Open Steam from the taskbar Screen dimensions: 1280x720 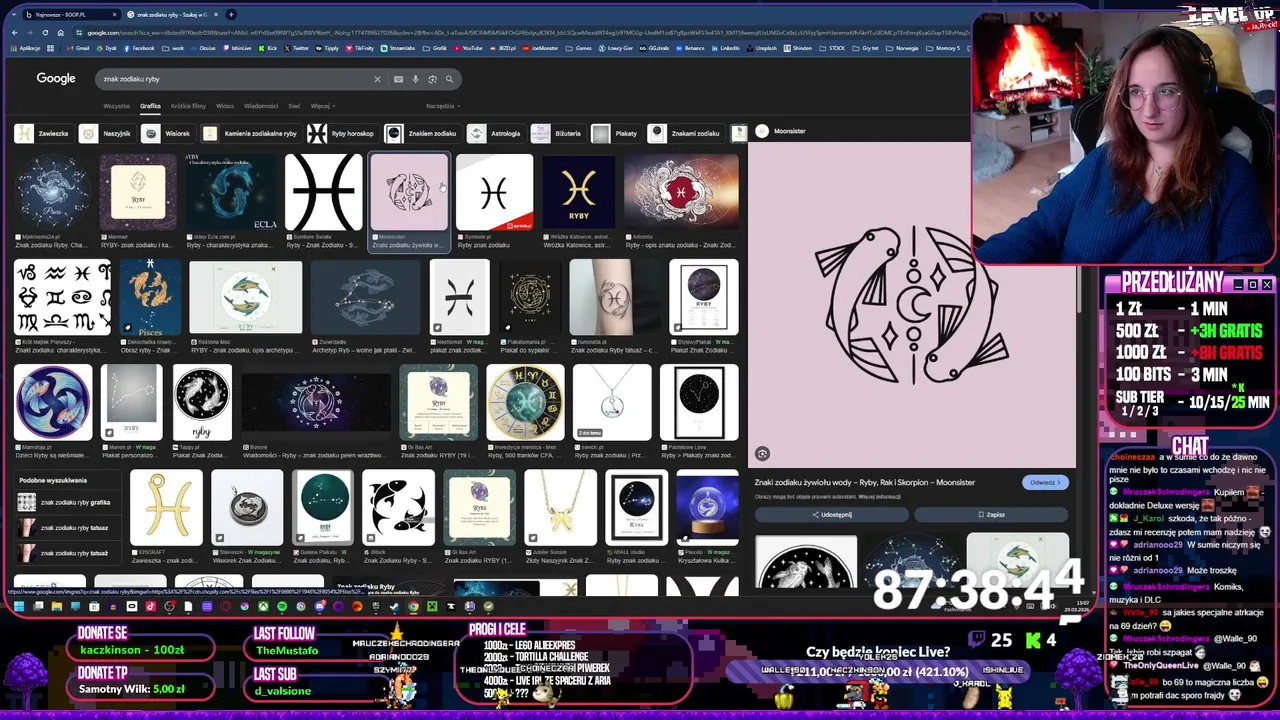394,606
